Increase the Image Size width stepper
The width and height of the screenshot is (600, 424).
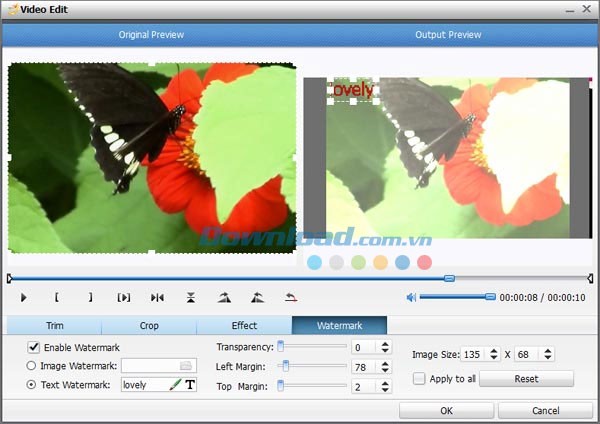coord(494,351)
